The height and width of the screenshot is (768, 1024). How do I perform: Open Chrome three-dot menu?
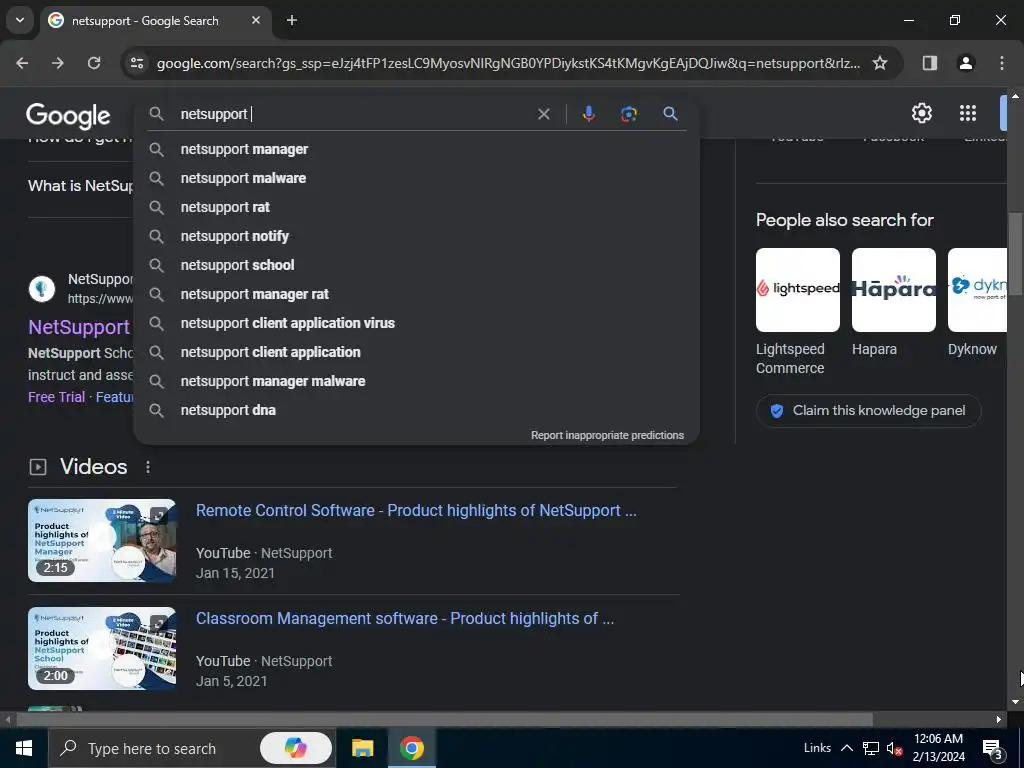[x=1001, y=63]
